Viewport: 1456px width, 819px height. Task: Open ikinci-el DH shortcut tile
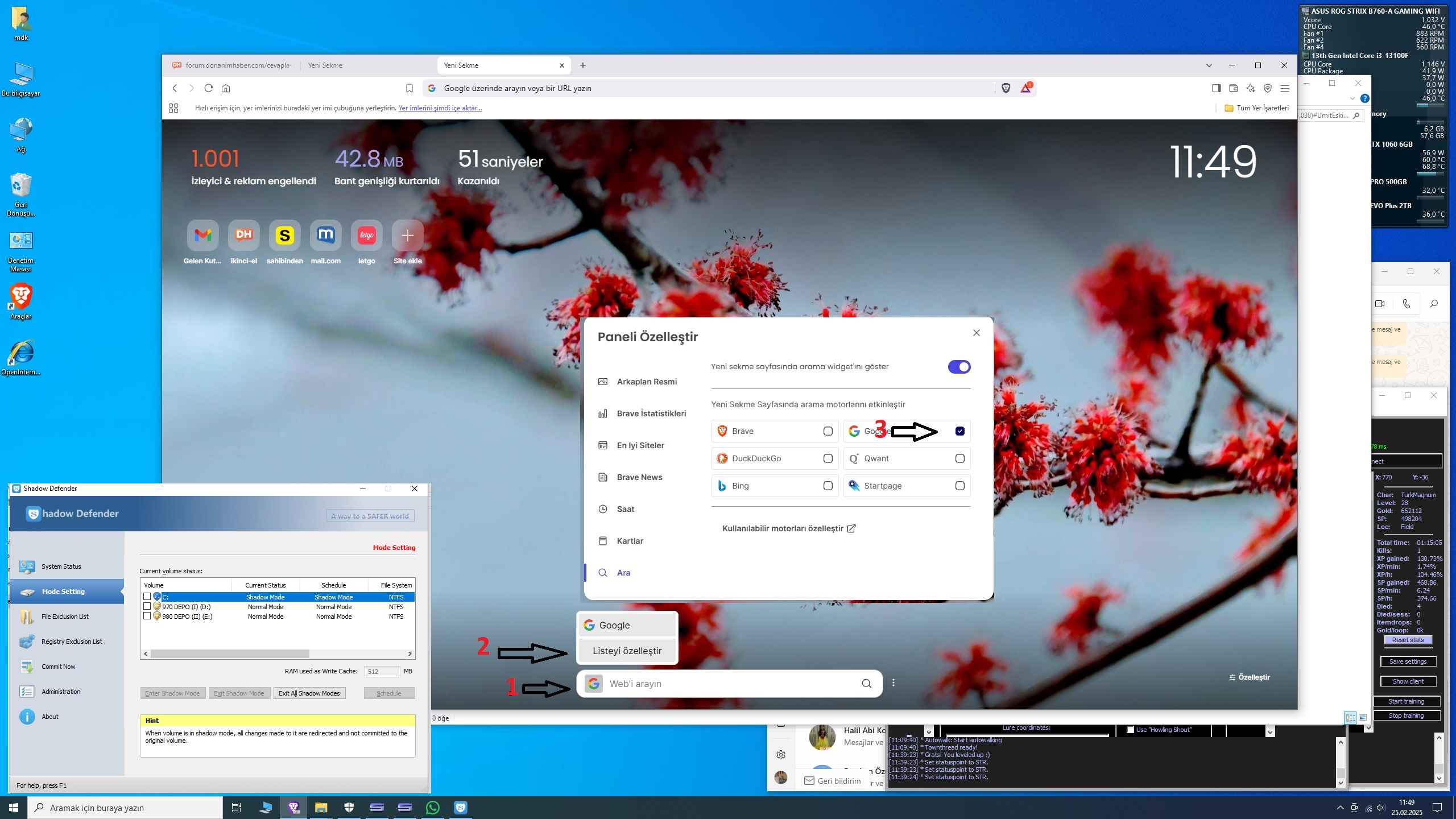pyautogui.click(x=243, y=235)
